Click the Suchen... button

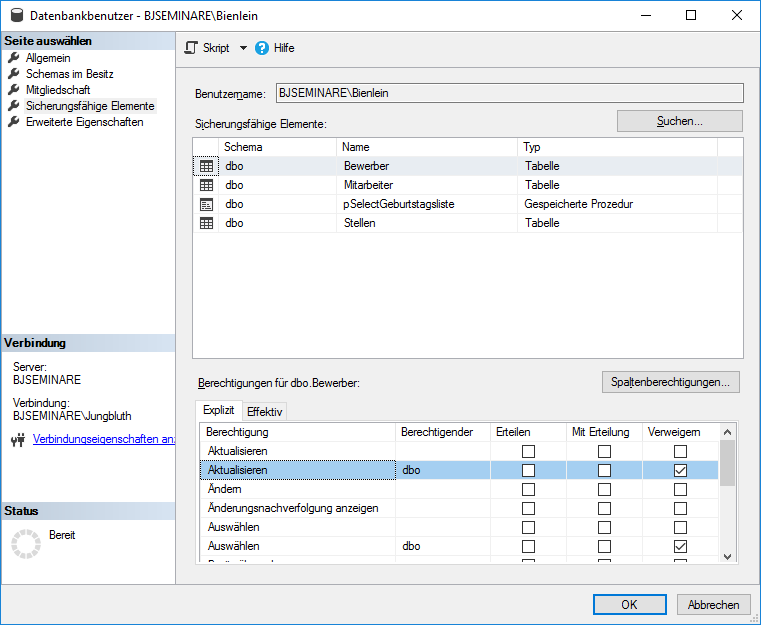point(679,121)
